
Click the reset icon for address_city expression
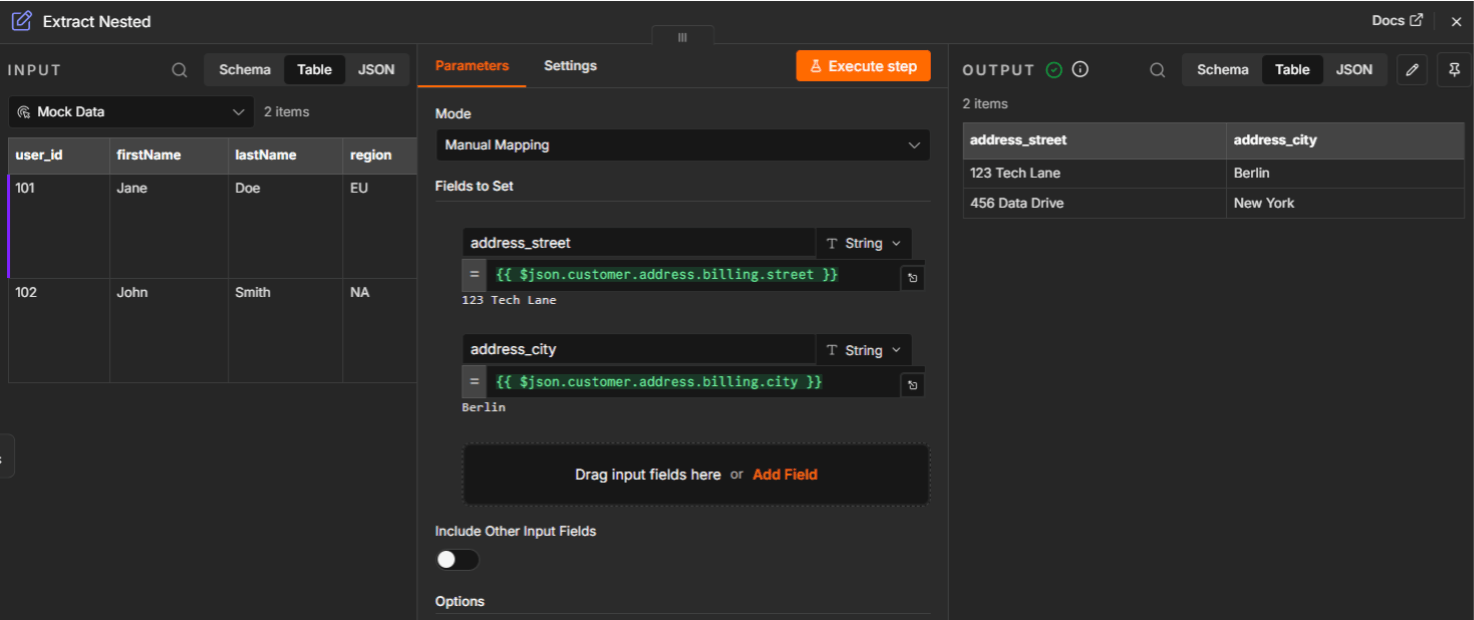[912, 386]
